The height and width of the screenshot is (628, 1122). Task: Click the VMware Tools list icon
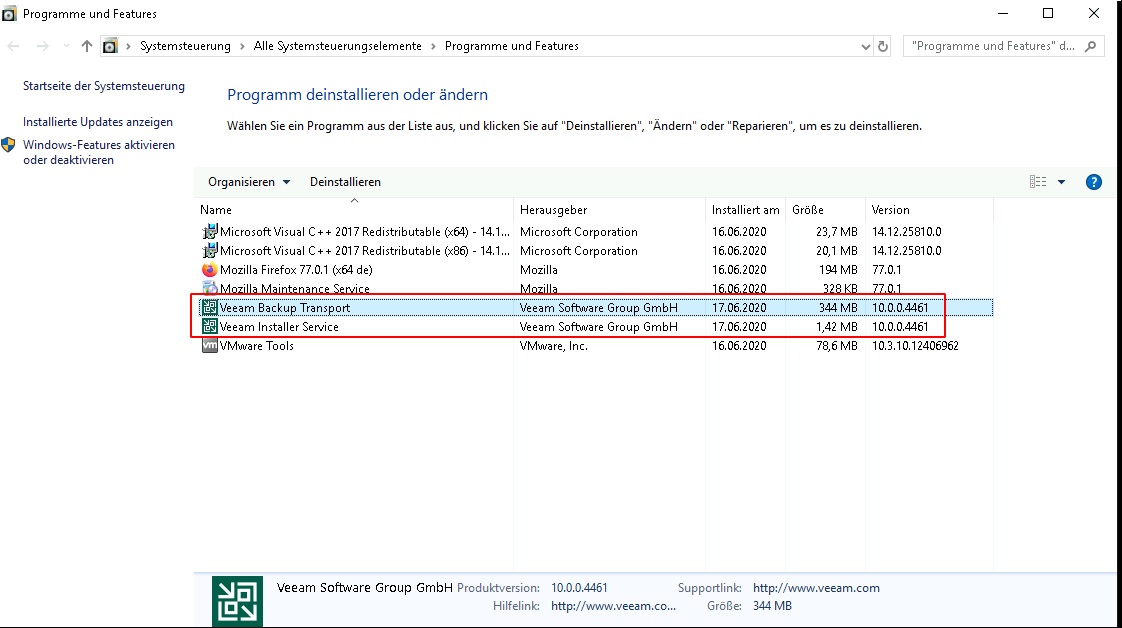pyautogui.click(x=209, y=345)
